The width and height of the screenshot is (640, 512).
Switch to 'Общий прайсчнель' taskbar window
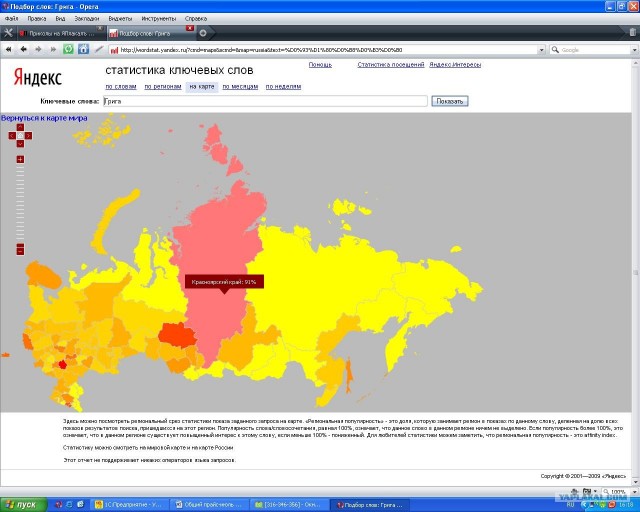209,505
